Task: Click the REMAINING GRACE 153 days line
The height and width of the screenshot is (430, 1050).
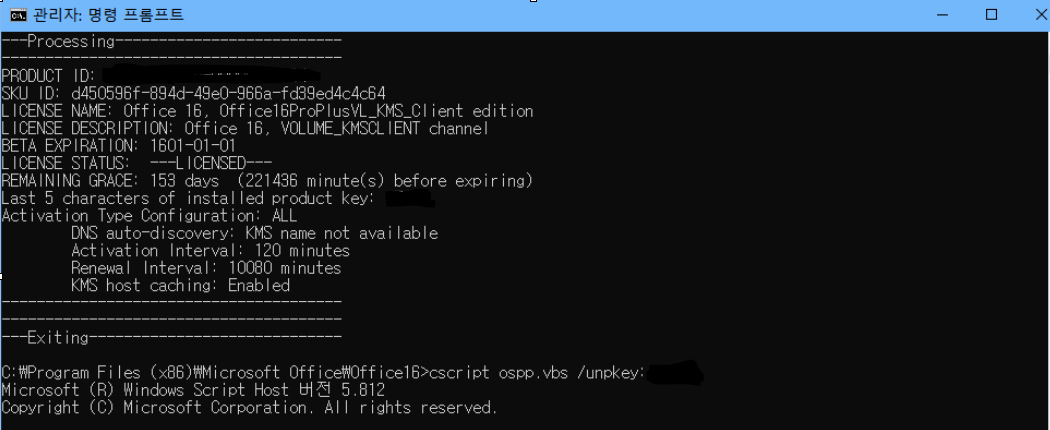Action: (x=267, y=180)
